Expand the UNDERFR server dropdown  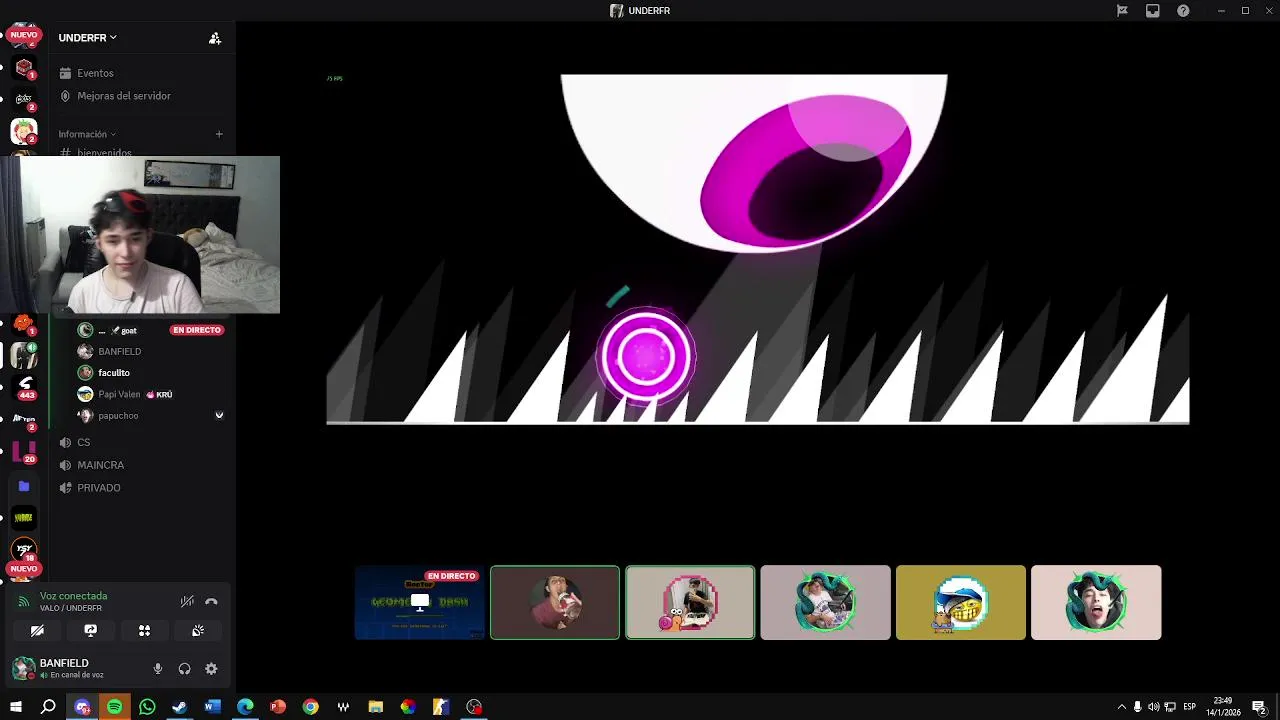coord(88,38)
